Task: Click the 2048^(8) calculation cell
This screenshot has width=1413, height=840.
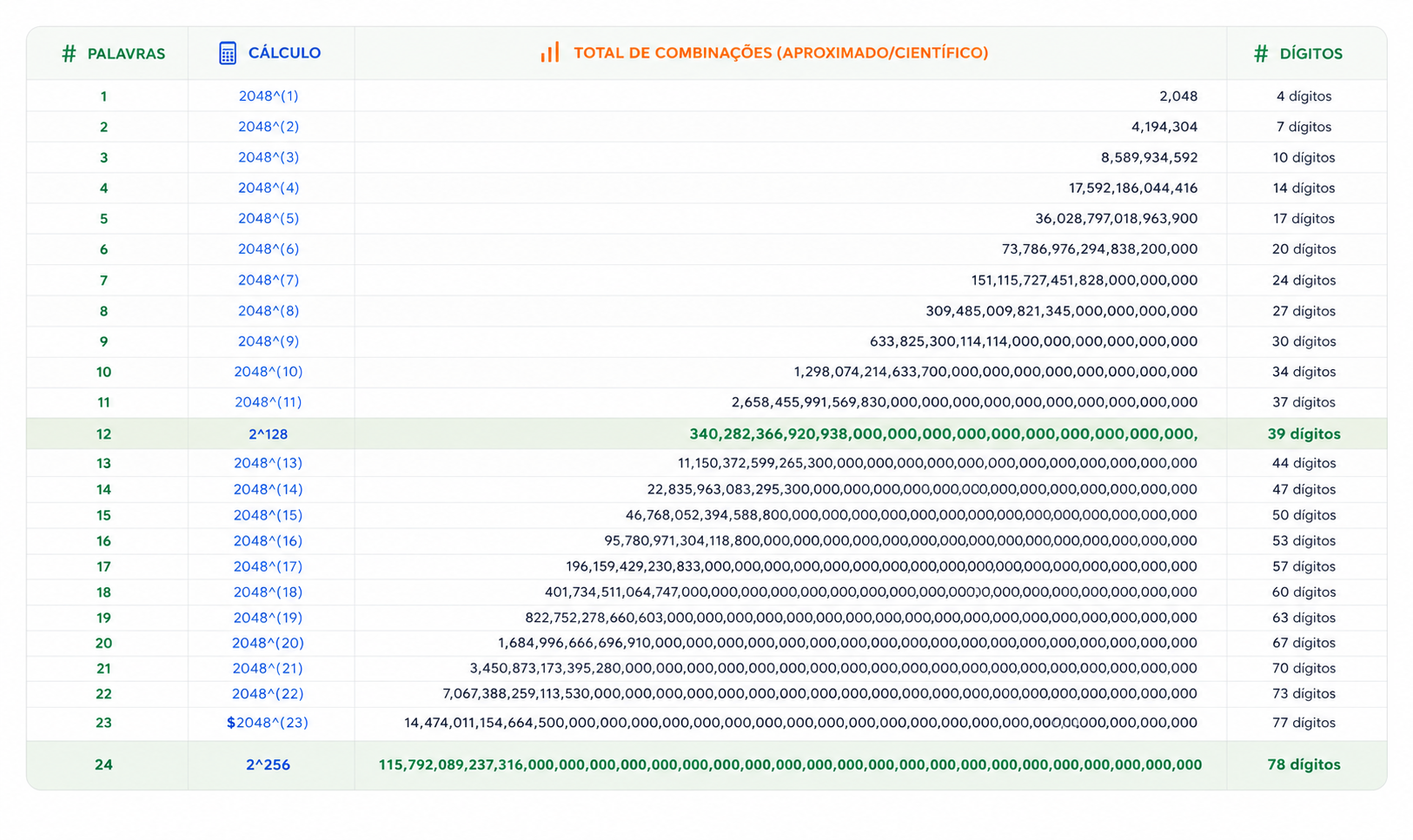Action: [269, 310]
